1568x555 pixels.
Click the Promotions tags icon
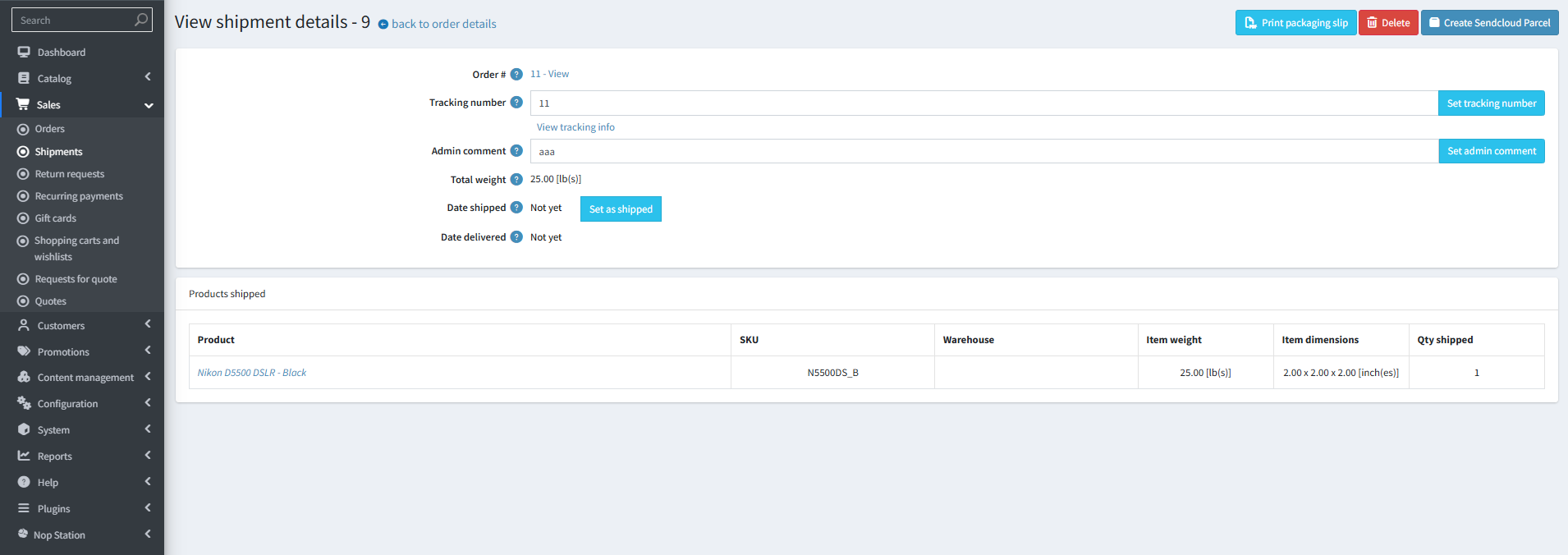24,351
